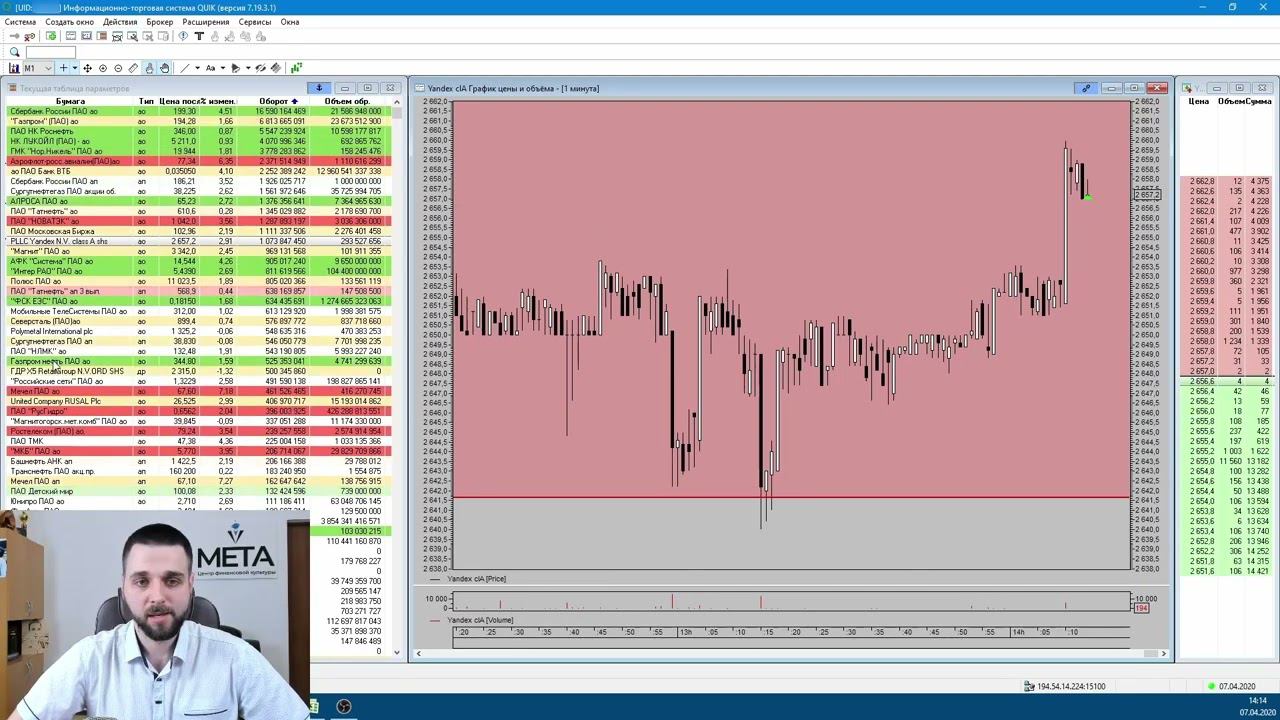The height and width of the screenshot is (720, 1280).
Task: Select the crosshair cursor tool
Action: click(x=63, y=68)
